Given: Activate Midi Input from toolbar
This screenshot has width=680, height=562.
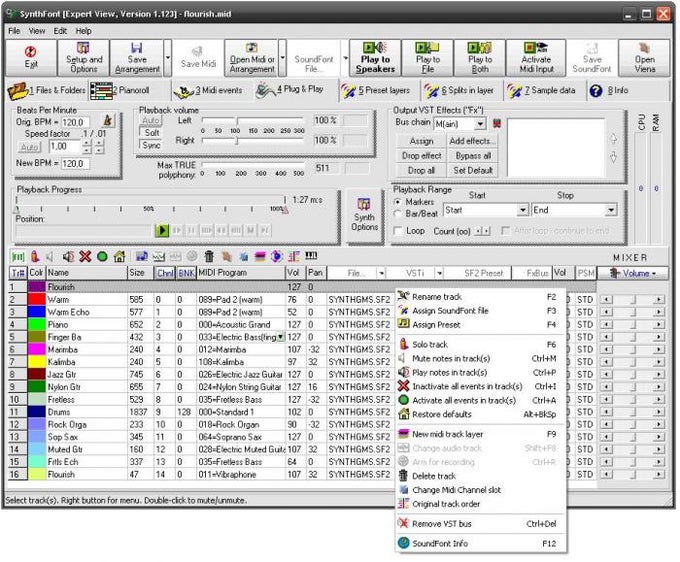Looking at the screenshot, I should (x=536, y=58).
